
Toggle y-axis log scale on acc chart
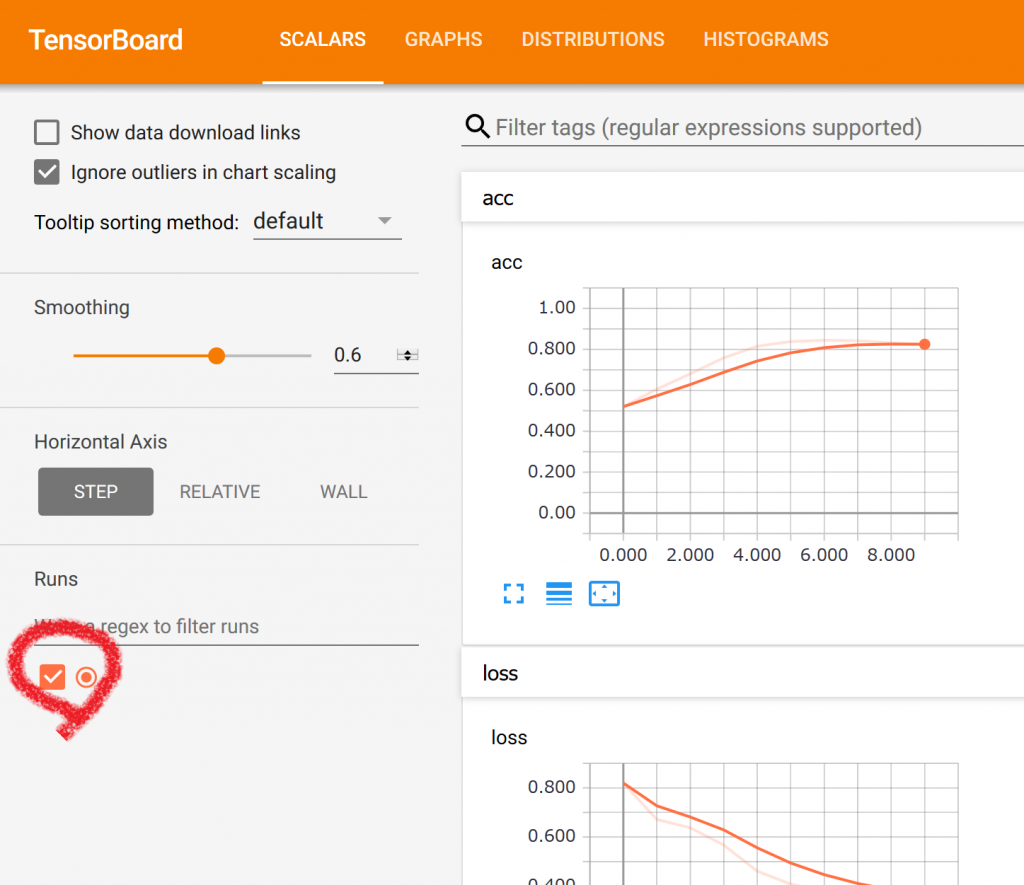coord(558,594)
